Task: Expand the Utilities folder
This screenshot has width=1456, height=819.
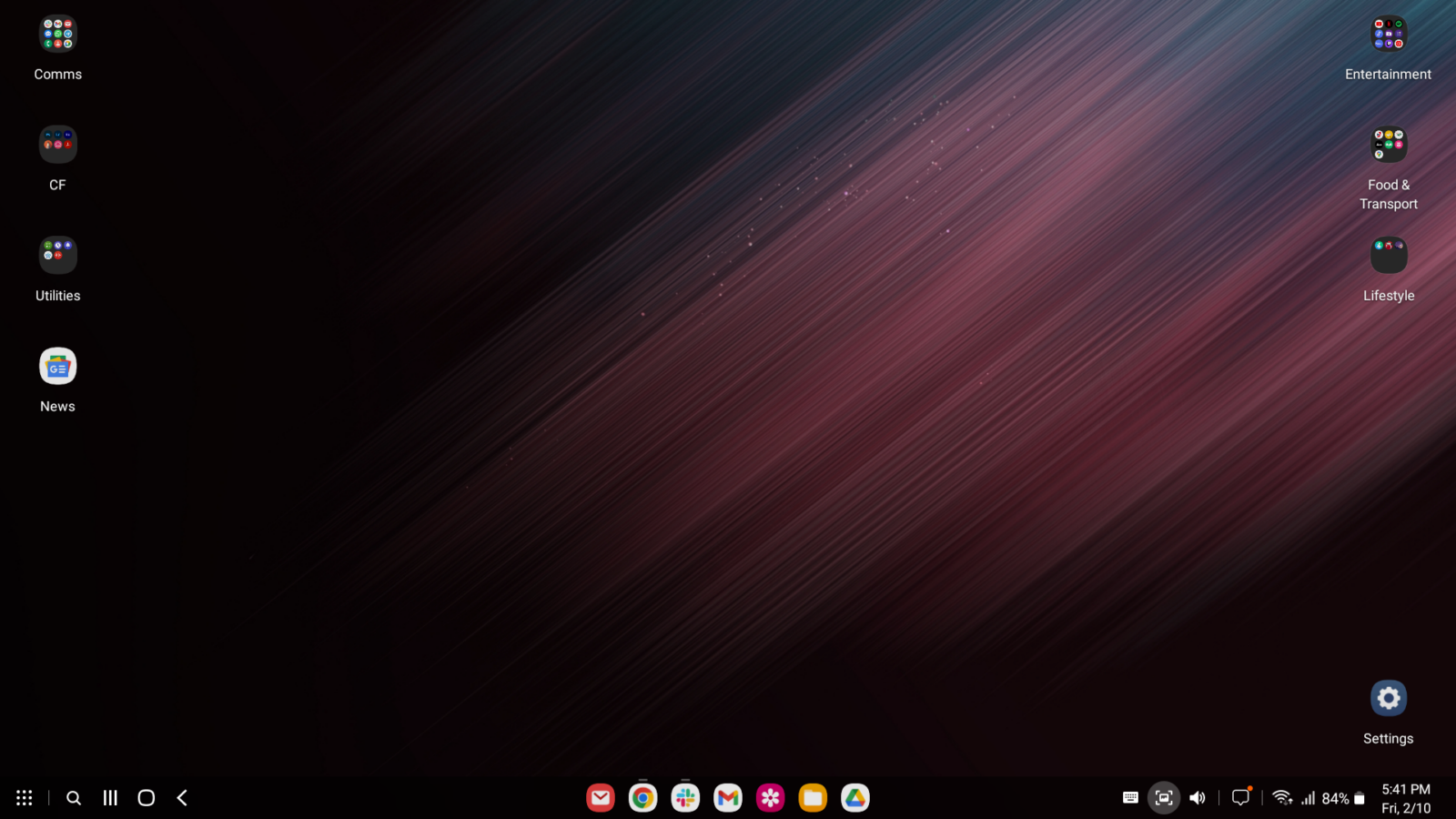Action: point(57,255)
